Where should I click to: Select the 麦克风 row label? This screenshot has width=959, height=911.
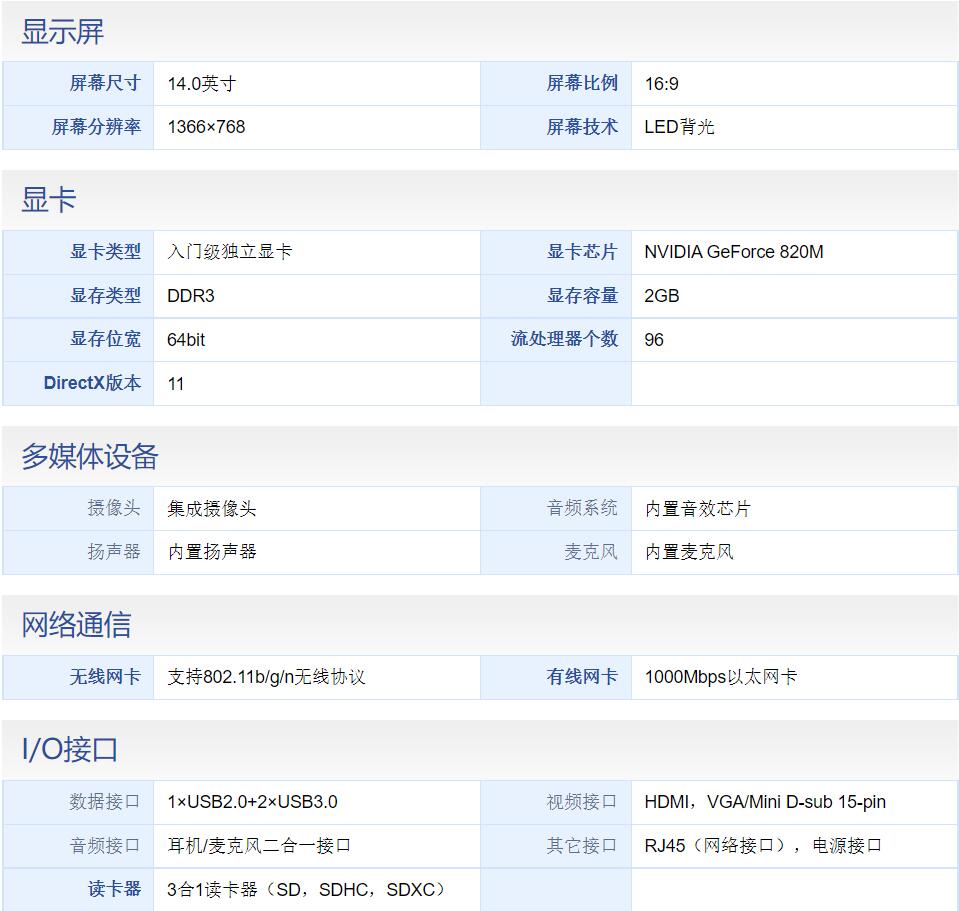point(601,551)
